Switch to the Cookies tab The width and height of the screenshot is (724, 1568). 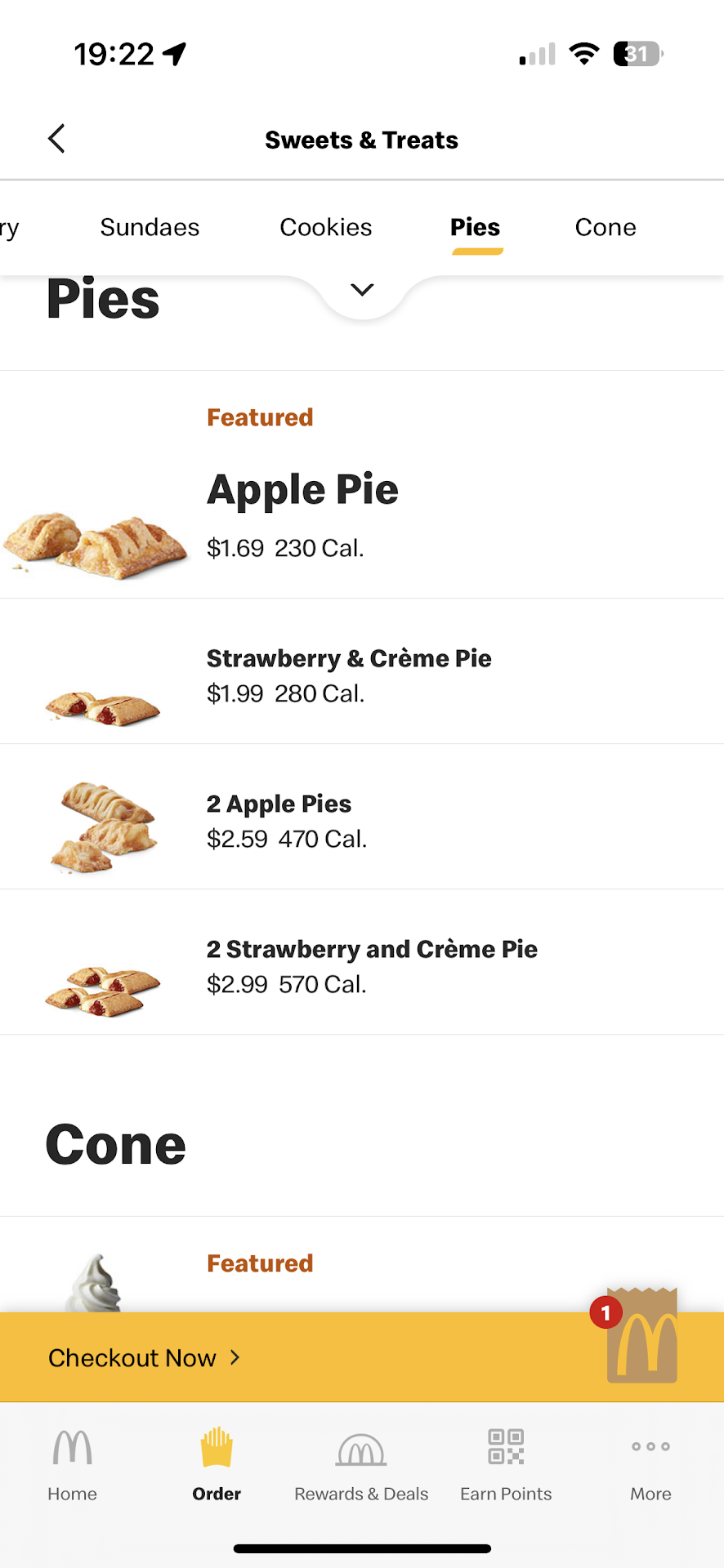coord(325,227)
